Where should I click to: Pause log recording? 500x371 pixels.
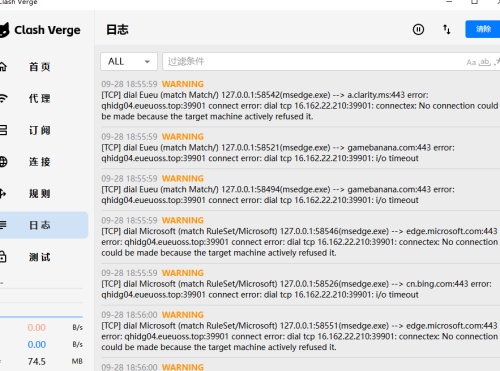418,29
